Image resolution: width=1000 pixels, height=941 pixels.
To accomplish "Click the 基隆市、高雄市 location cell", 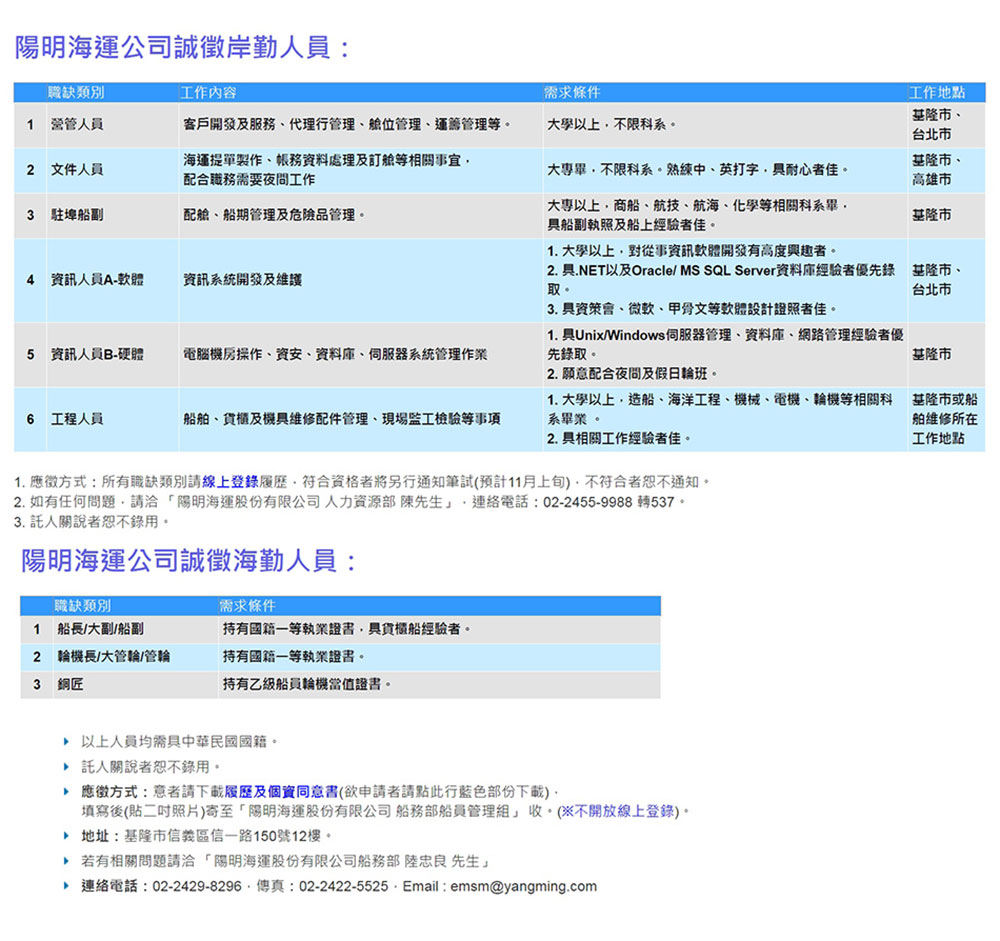I will [946, 170].
